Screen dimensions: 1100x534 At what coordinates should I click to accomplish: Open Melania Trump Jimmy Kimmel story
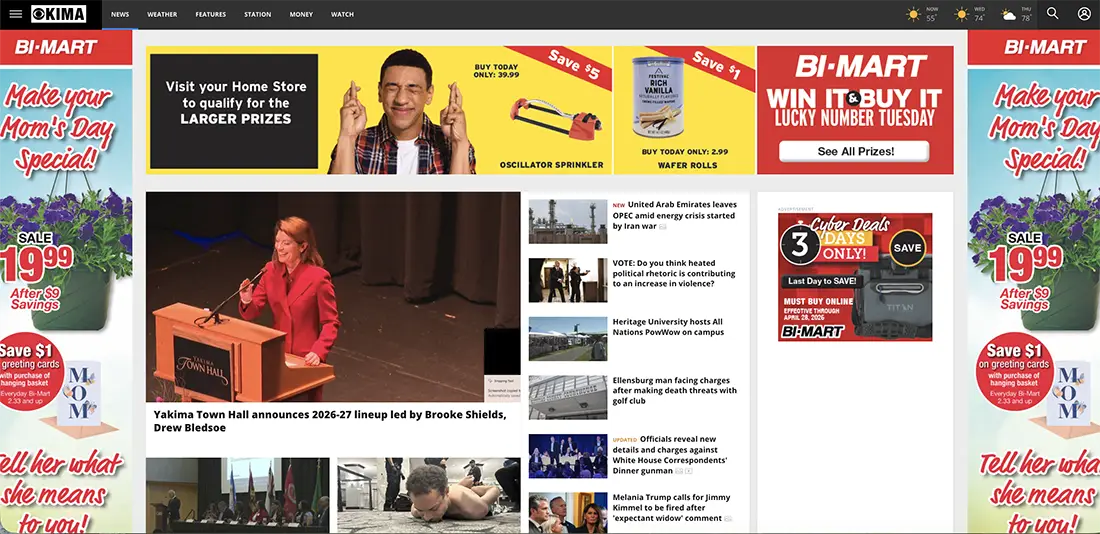[671, 507]
